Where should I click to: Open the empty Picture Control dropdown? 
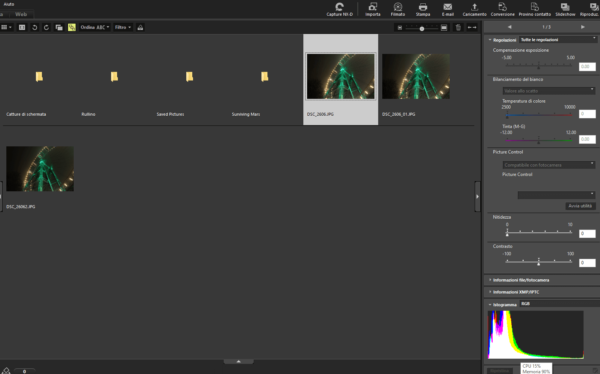[556, 195]
